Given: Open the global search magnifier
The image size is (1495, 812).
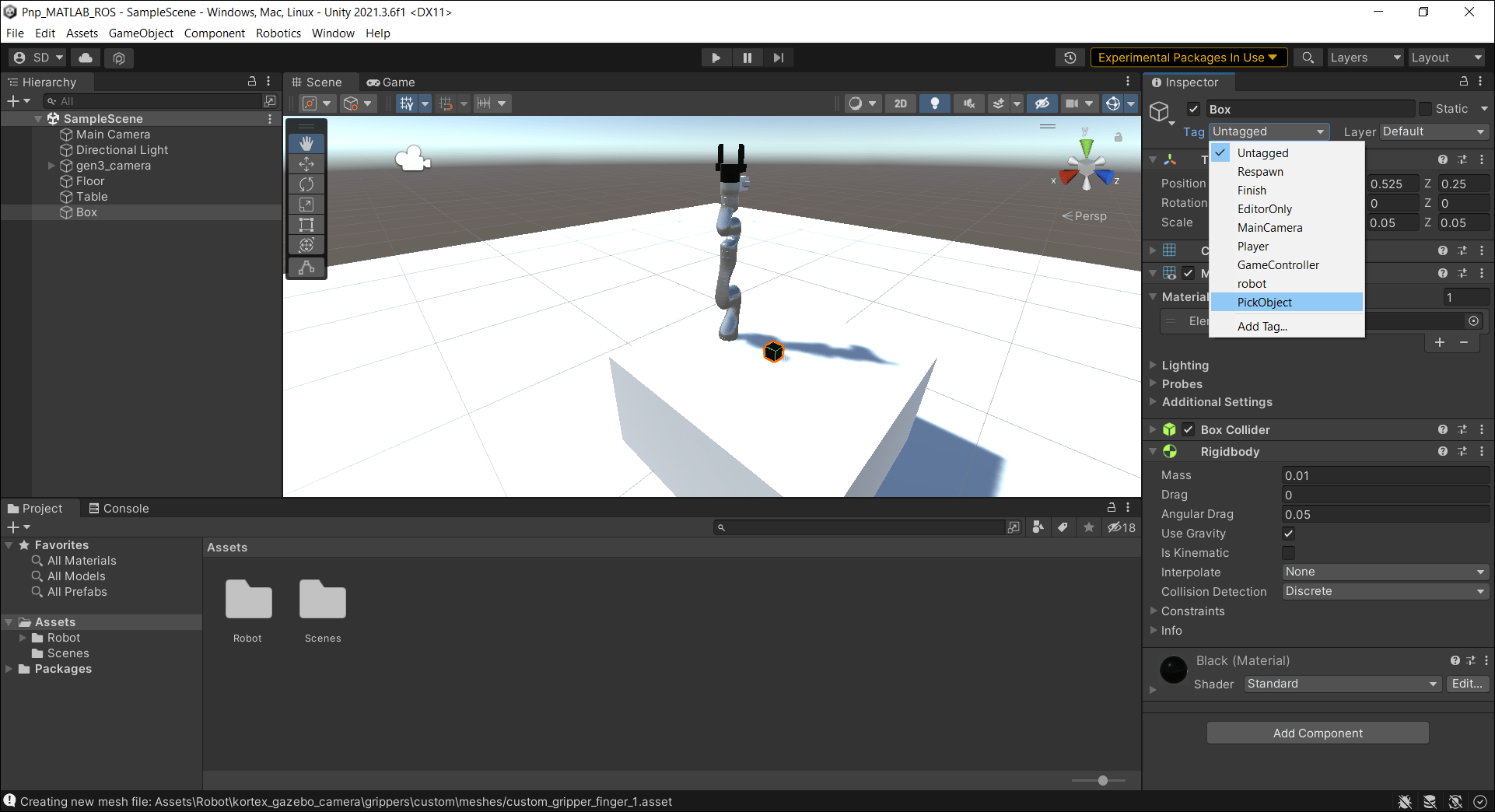Looking at the screenshot, I should [1308, 58].
